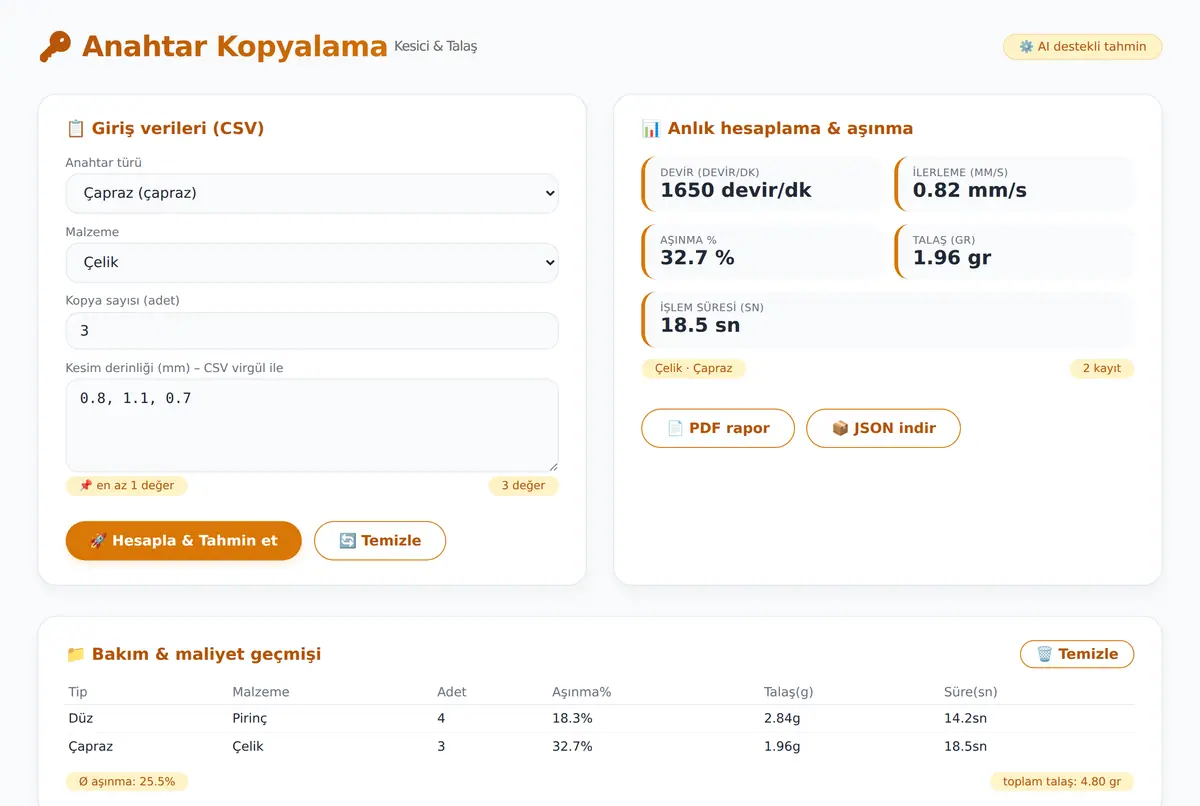This screenshot has height=806, width=1200.
Task: Focus the 'Kopya sayısı' input field
Action: click(312, 331)
